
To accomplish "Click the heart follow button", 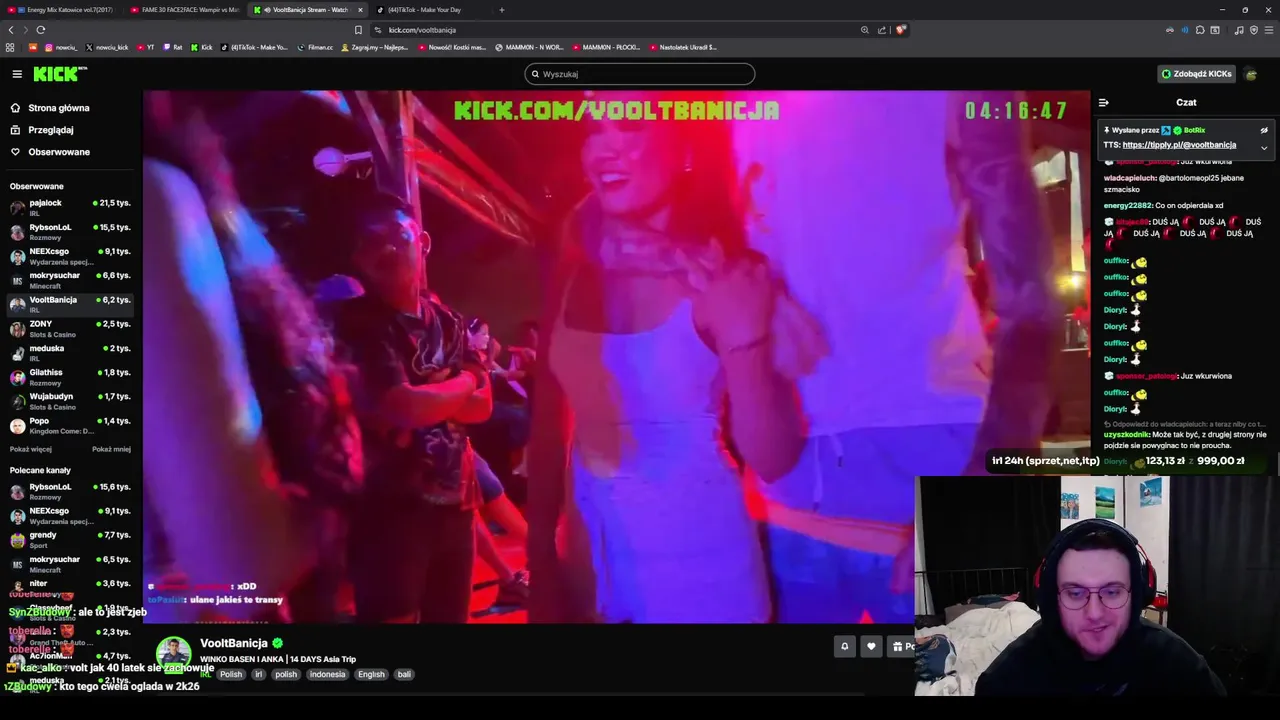I will coord(871,646).
